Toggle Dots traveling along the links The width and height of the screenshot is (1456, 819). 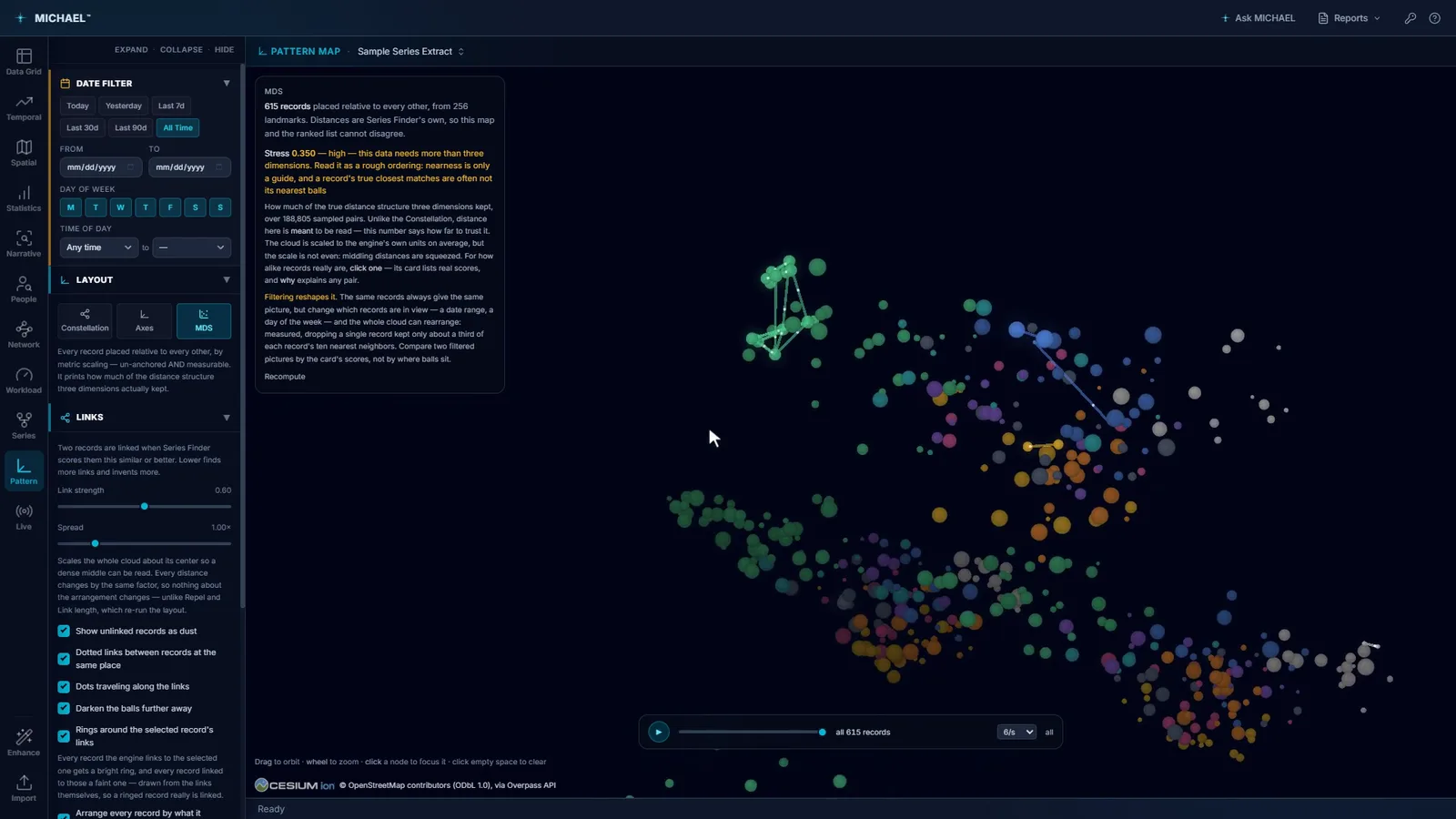(x=64, y=687)
